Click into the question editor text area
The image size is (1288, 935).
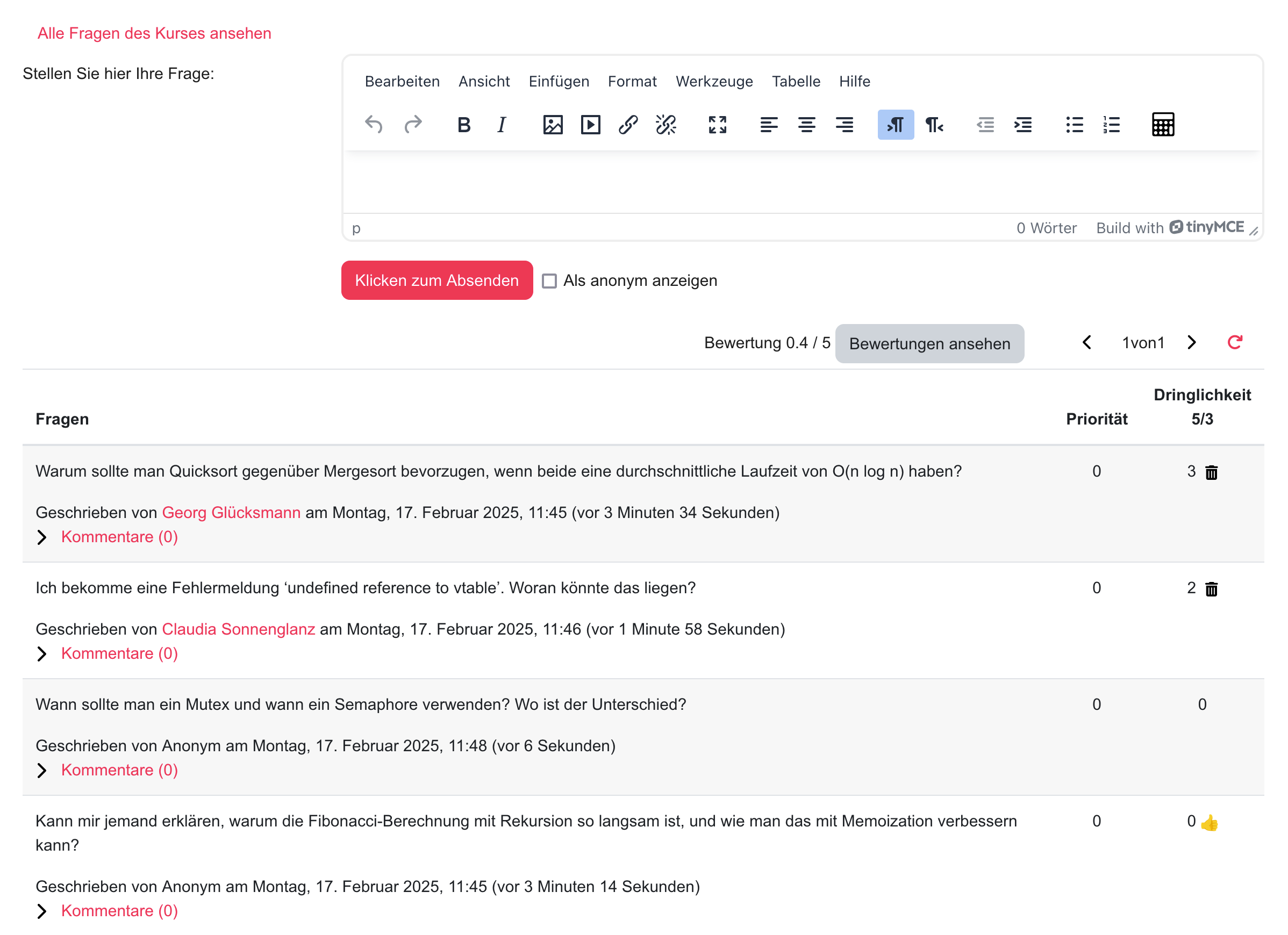coord(802,182)
